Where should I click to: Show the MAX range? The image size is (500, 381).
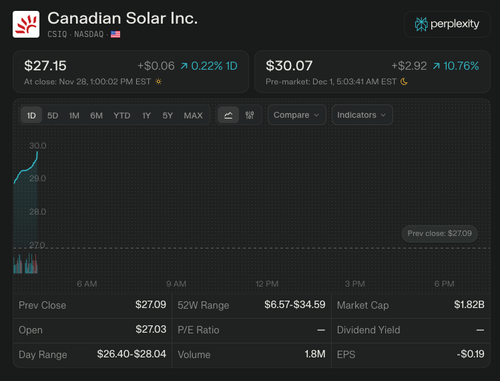pyautogui.click(x=193, y=115)
